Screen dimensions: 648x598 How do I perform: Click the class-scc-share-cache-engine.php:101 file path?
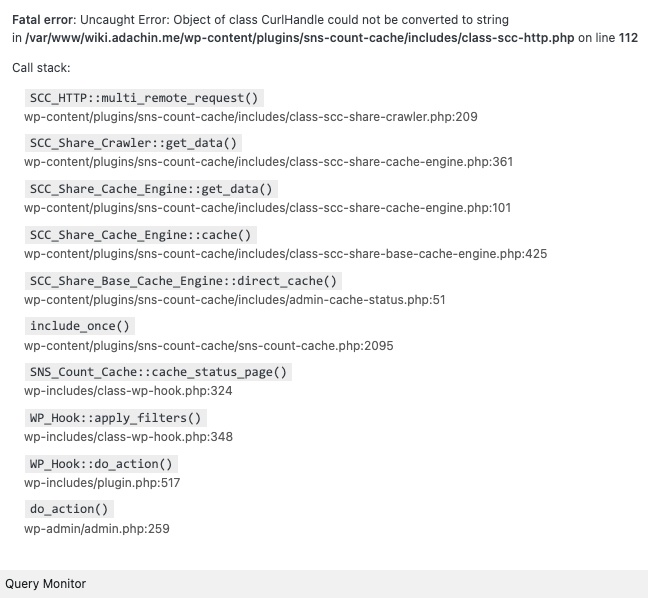(267, 208)
